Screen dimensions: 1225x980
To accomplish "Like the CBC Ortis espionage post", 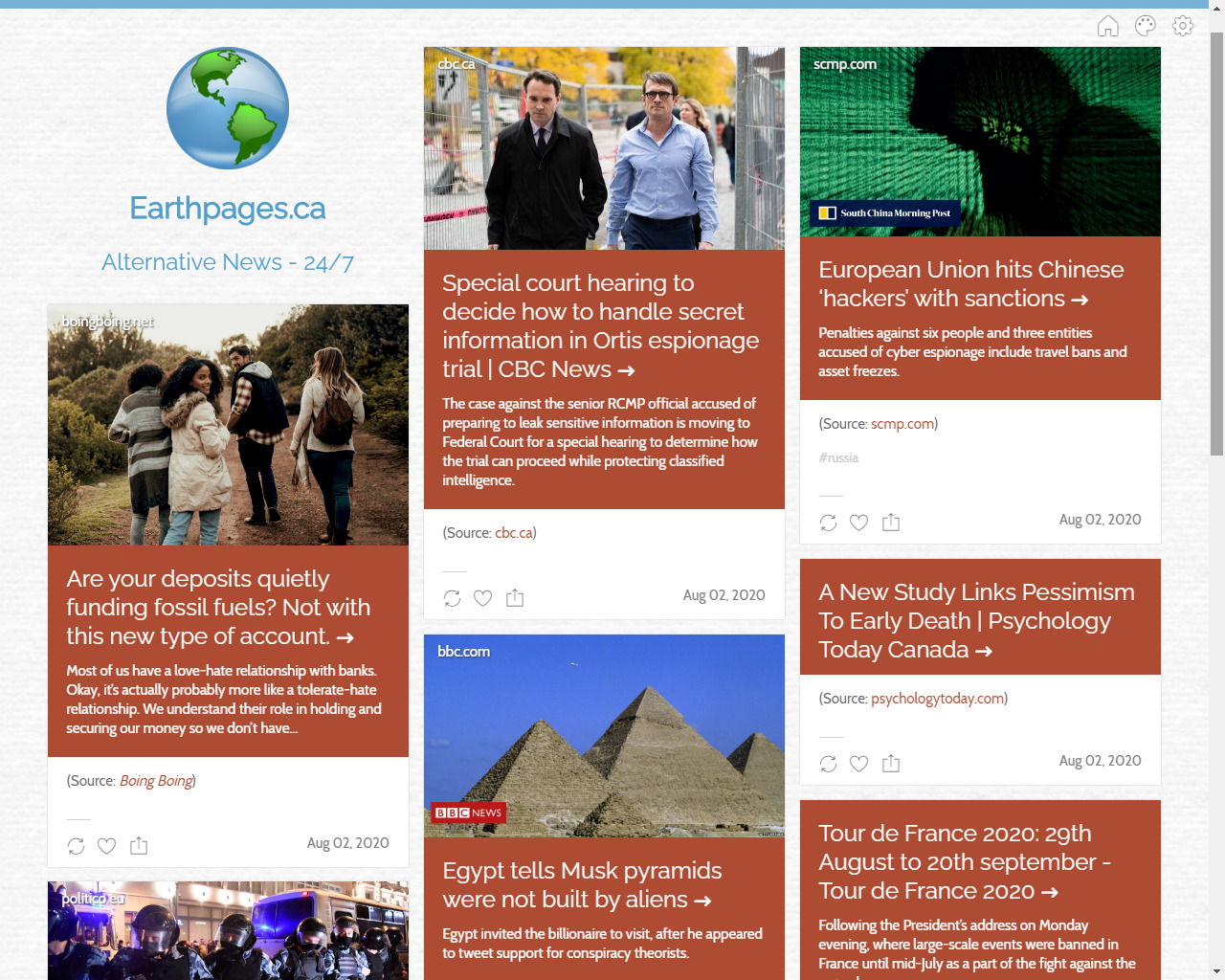I will tap(483, 598).
